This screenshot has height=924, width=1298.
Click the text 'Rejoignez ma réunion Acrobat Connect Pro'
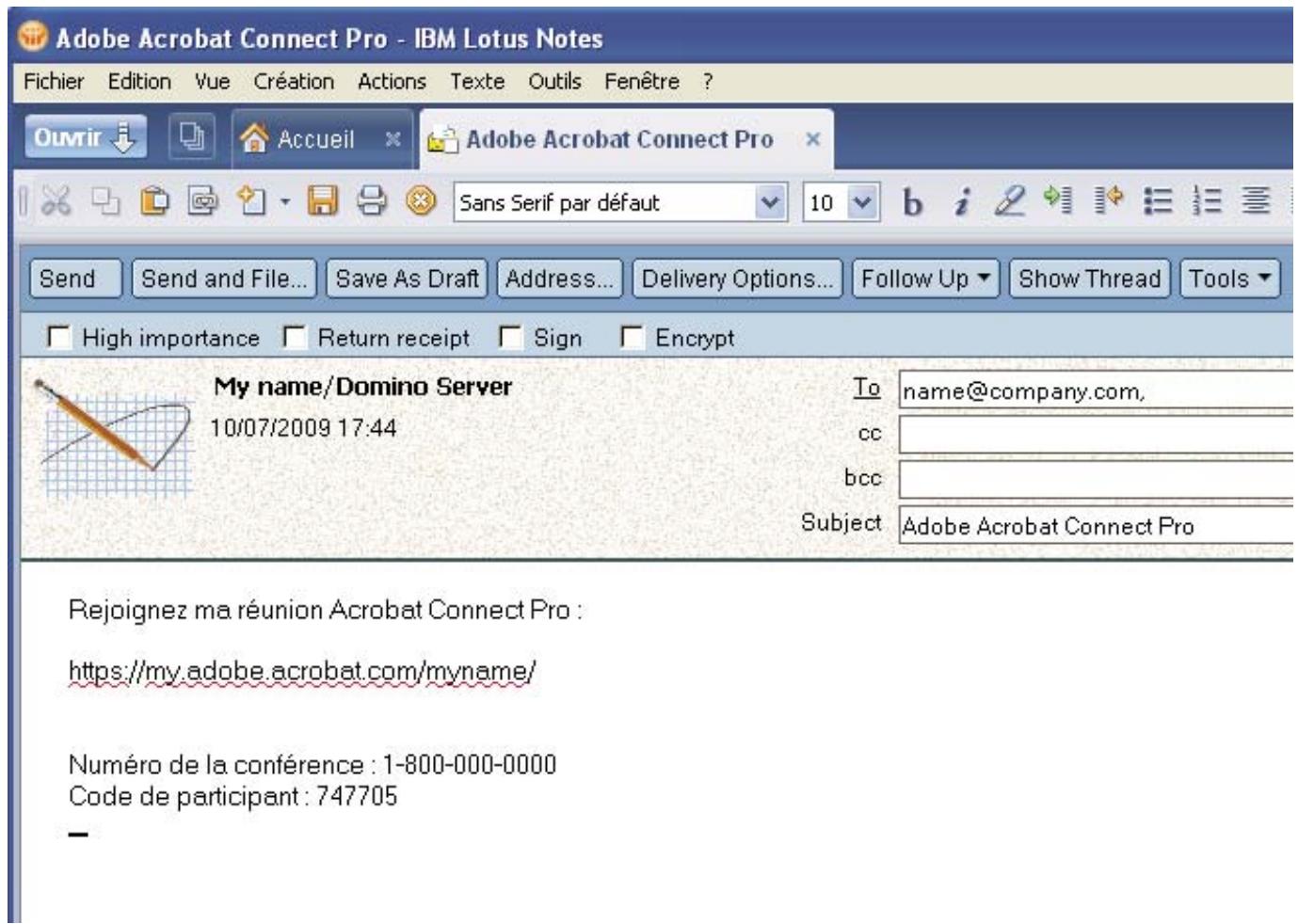pyautogui.click(x=319, y=610)
